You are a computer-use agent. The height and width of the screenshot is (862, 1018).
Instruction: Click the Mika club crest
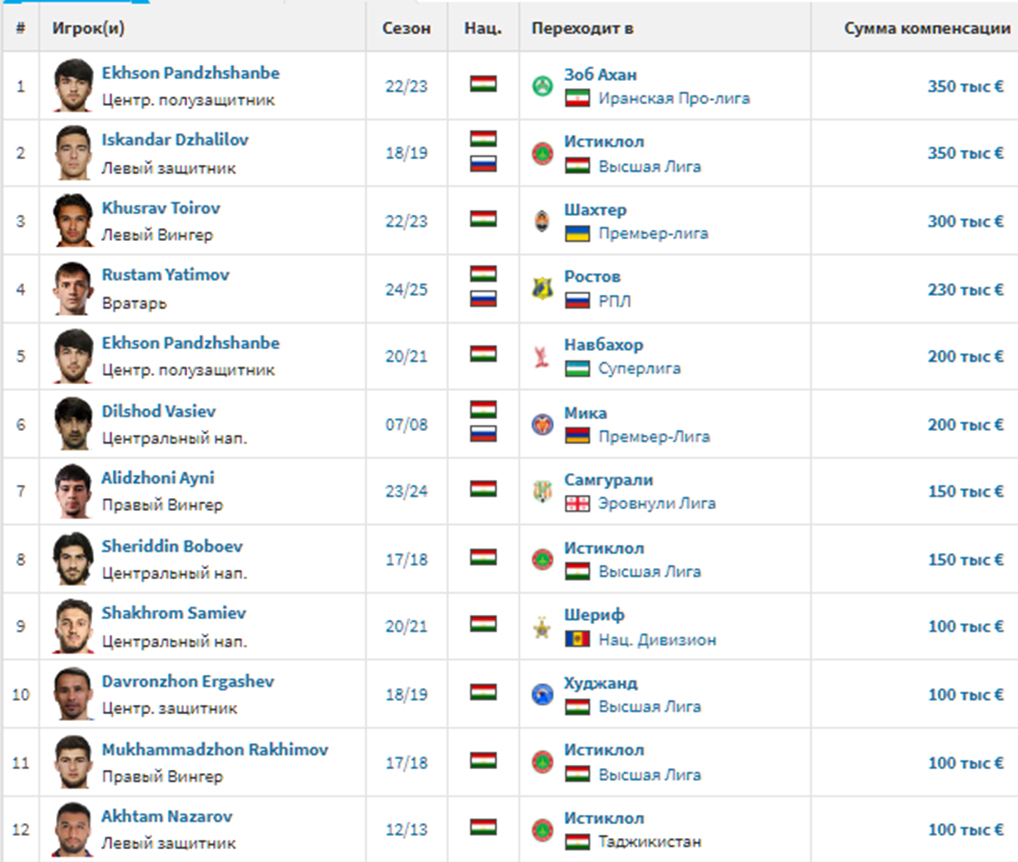click(x=542, y=424)
